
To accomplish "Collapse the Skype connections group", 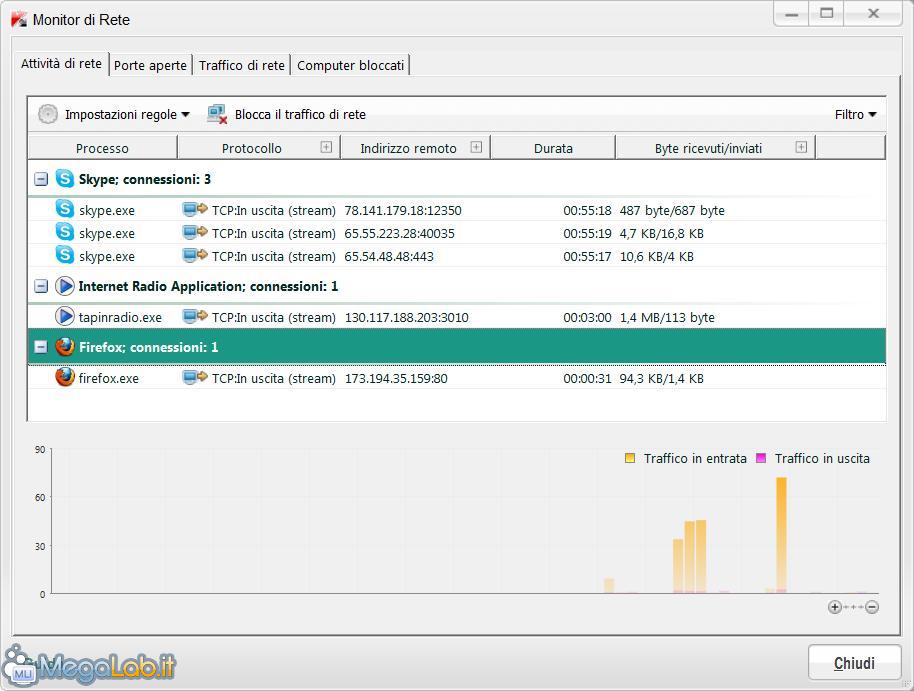I will click(x=41, y=180).
